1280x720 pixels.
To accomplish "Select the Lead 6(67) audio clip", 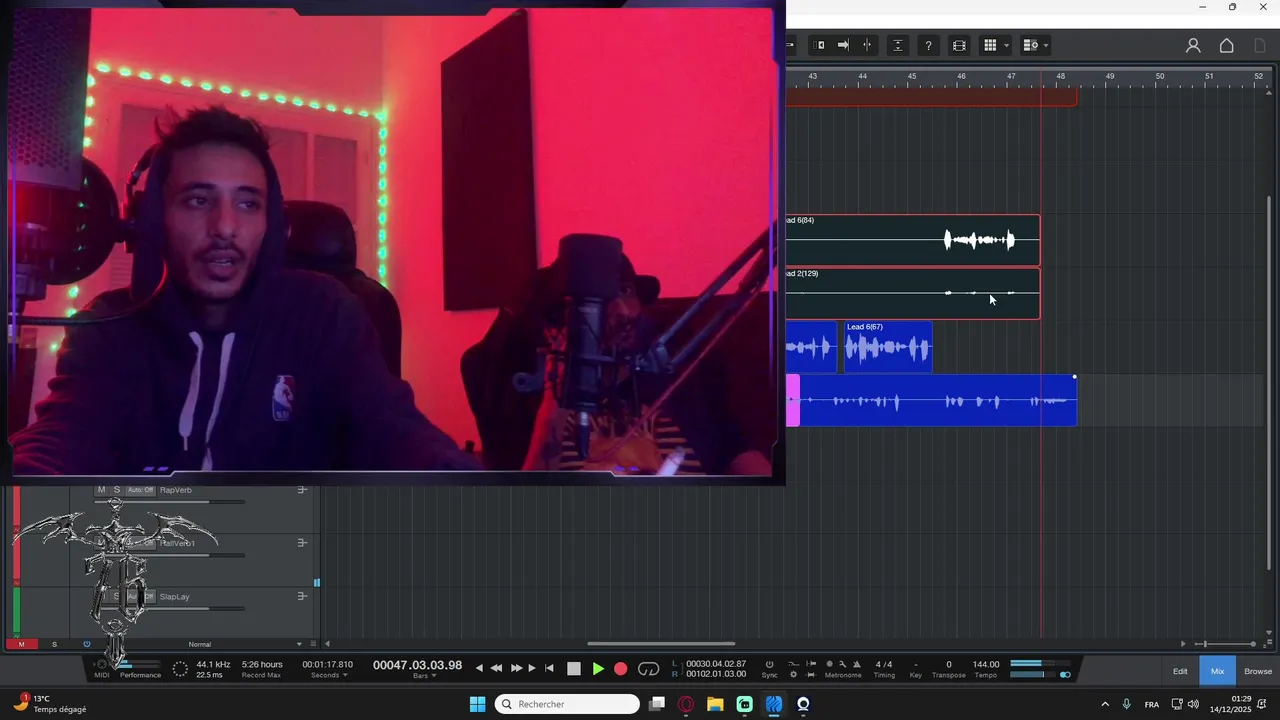I will pos(888,347).
